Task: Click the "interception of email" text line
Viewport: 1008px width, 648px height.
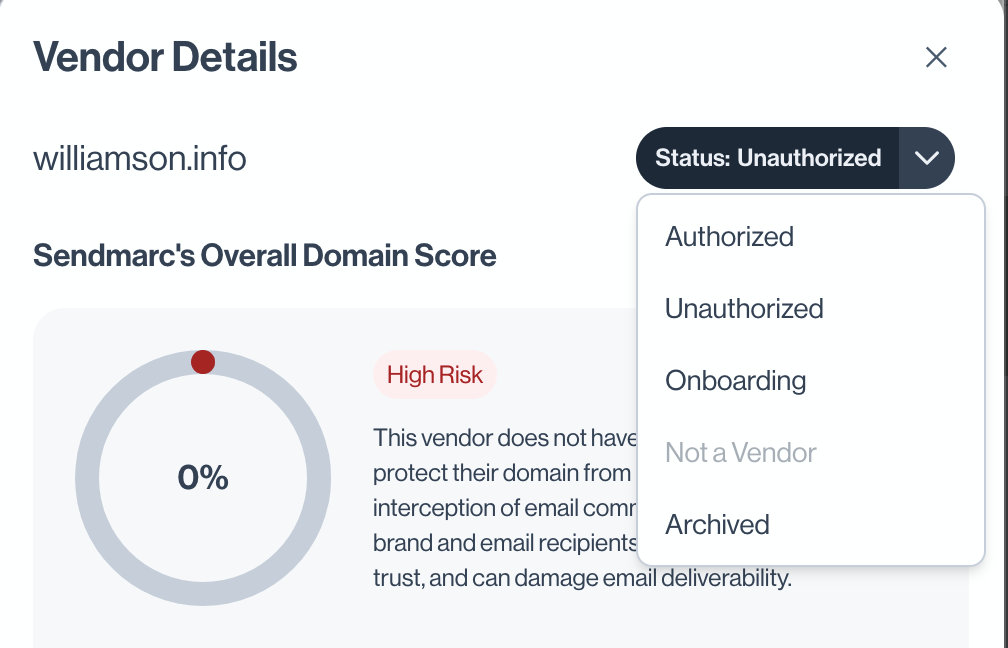Action: 505,508
